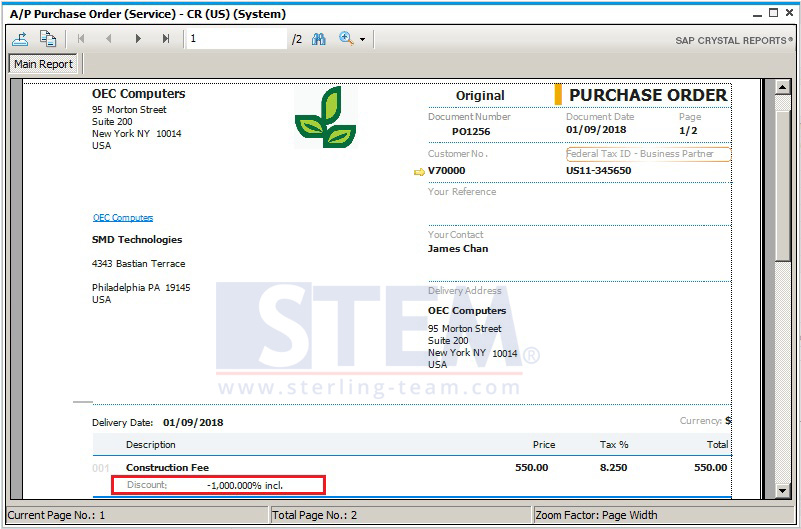Click the company logo leaf image
The width and height of the screenshot is (801, 529).
325,117
